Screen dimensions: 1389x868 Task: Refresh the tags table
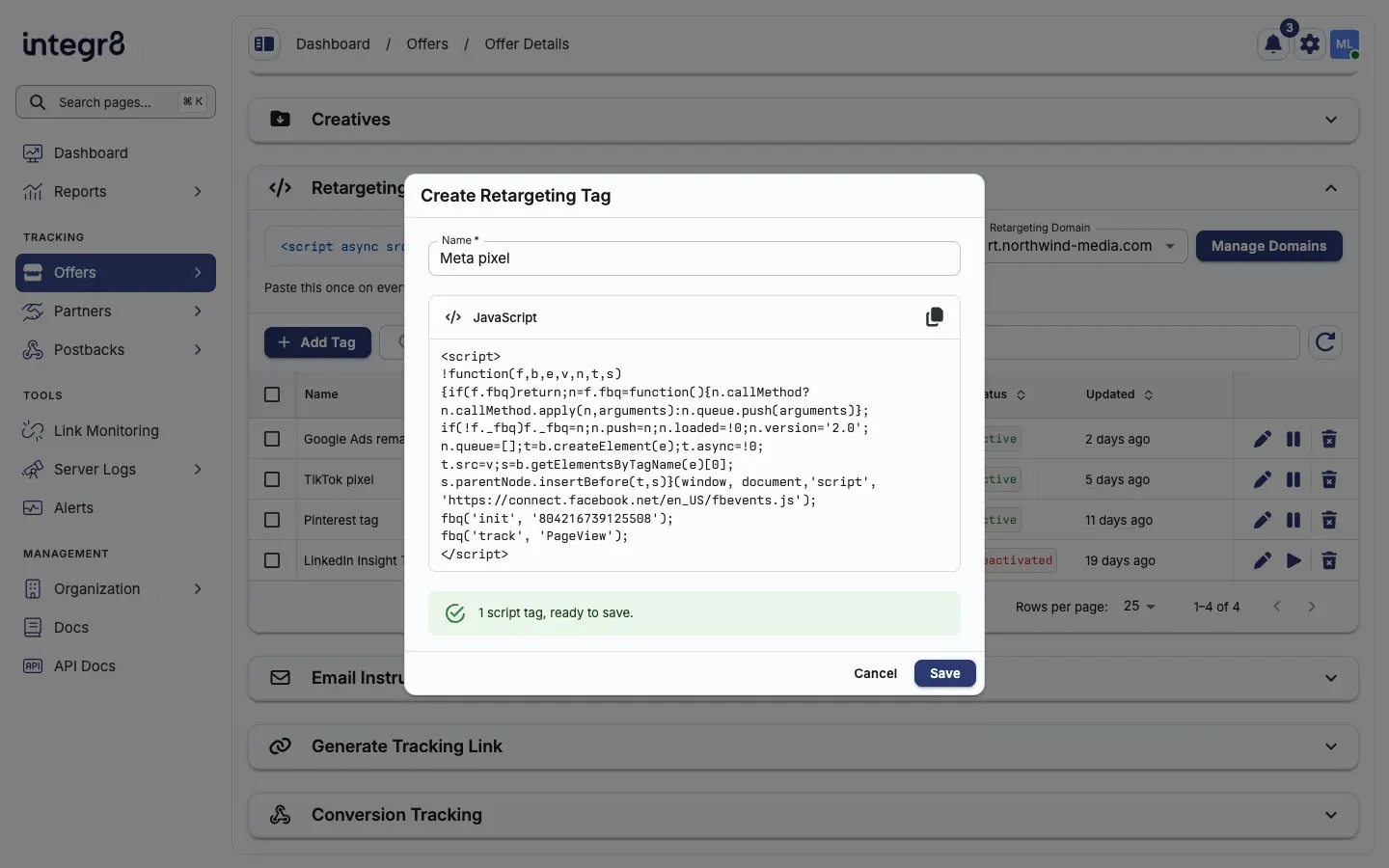click(1325, 342)
